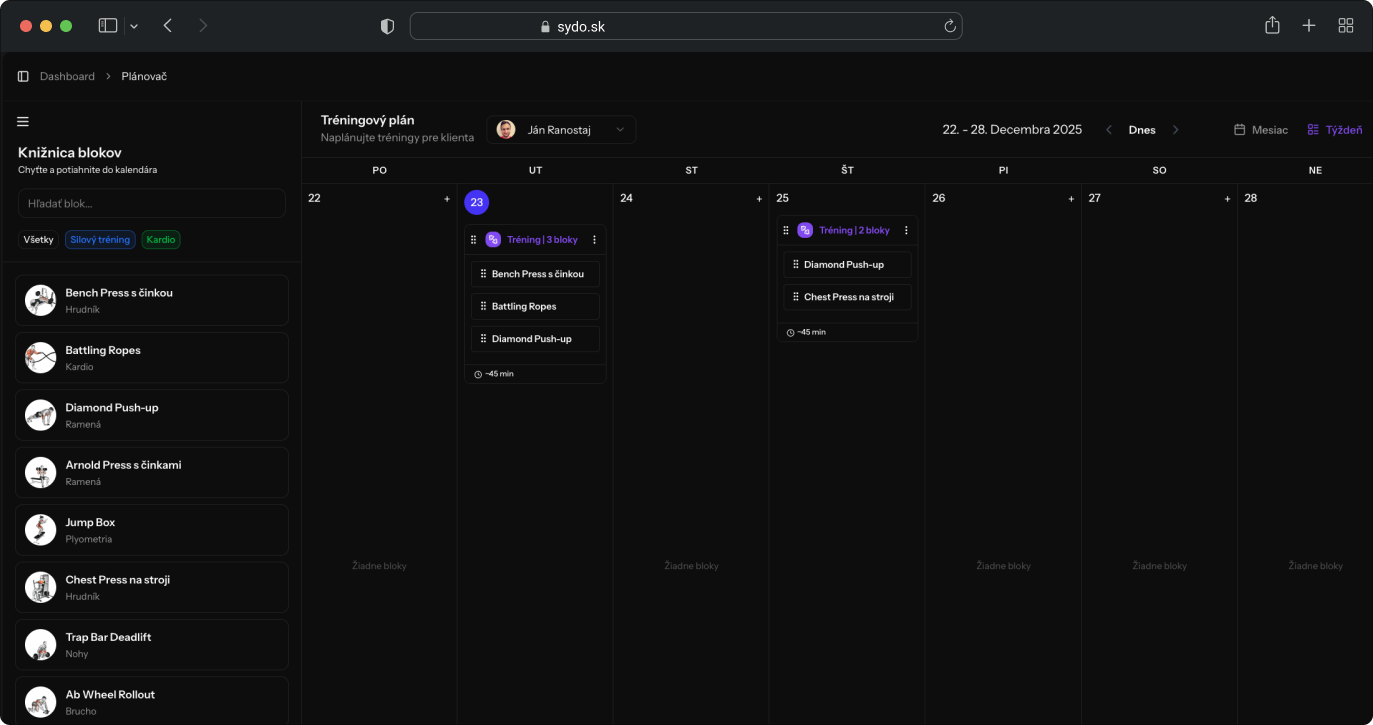Click plus icon to add block on day 22

(447, 199)
